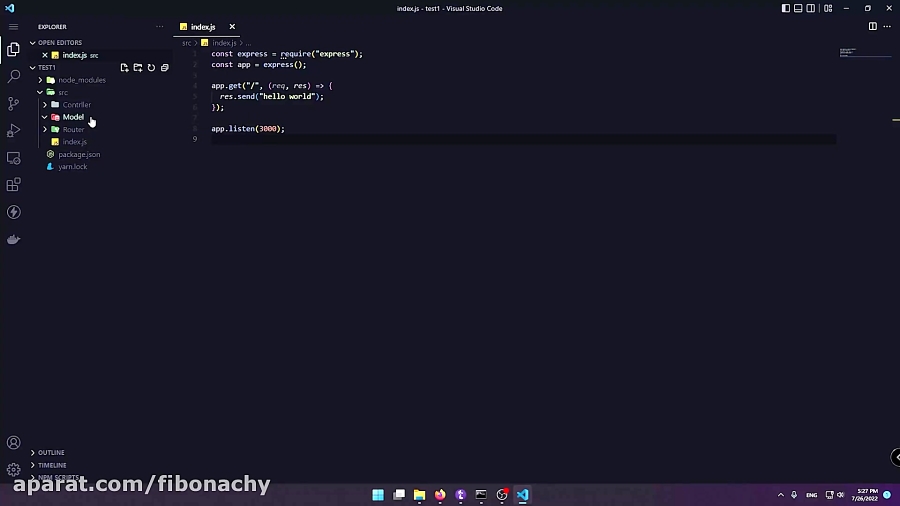Image resolution: width=900 pixels, height=506 pixels.
Task: Click the New File icon in explorer
Action: 125,68
